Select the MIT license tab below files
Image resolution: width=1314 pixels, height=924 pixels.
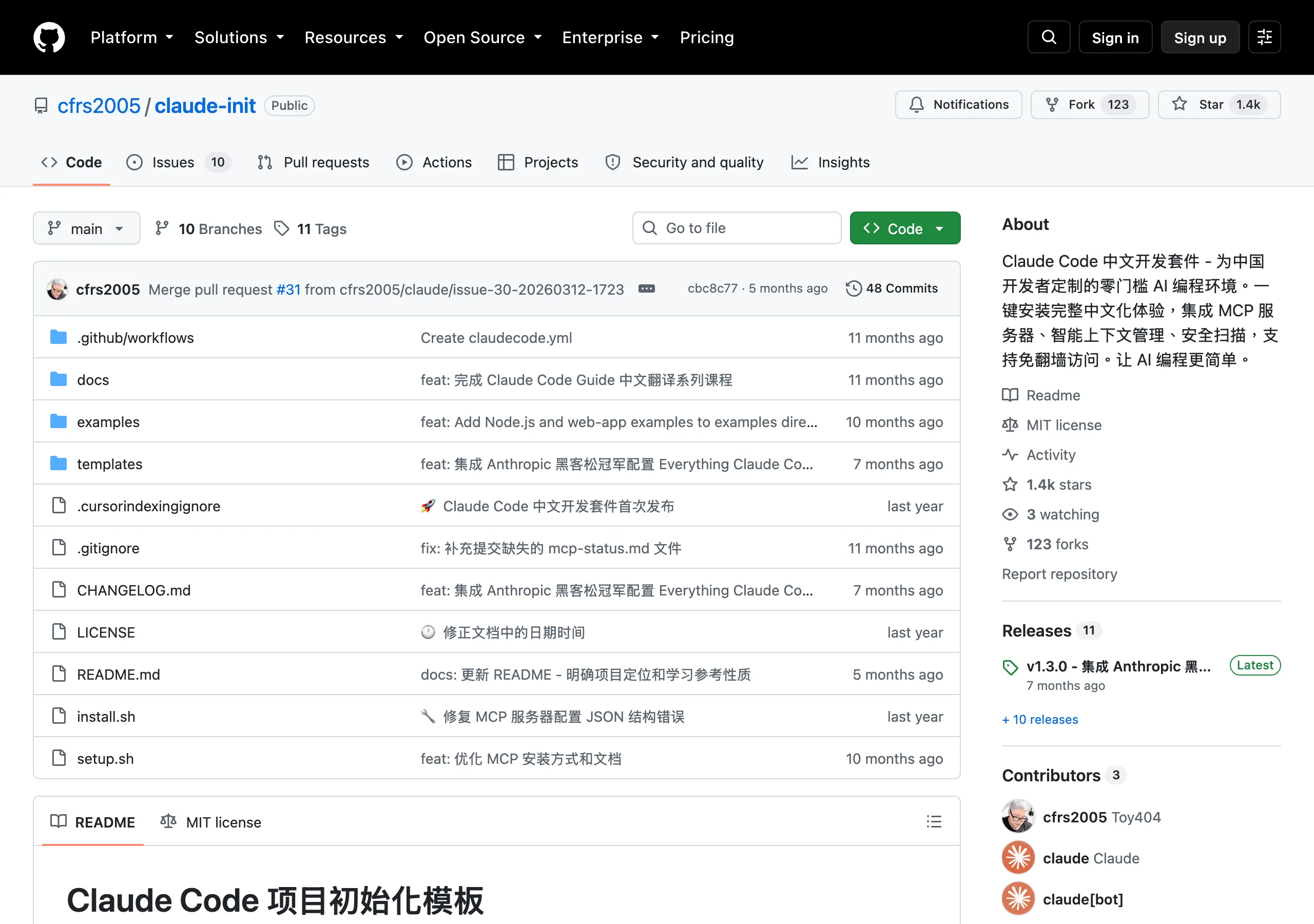[210, 822]
